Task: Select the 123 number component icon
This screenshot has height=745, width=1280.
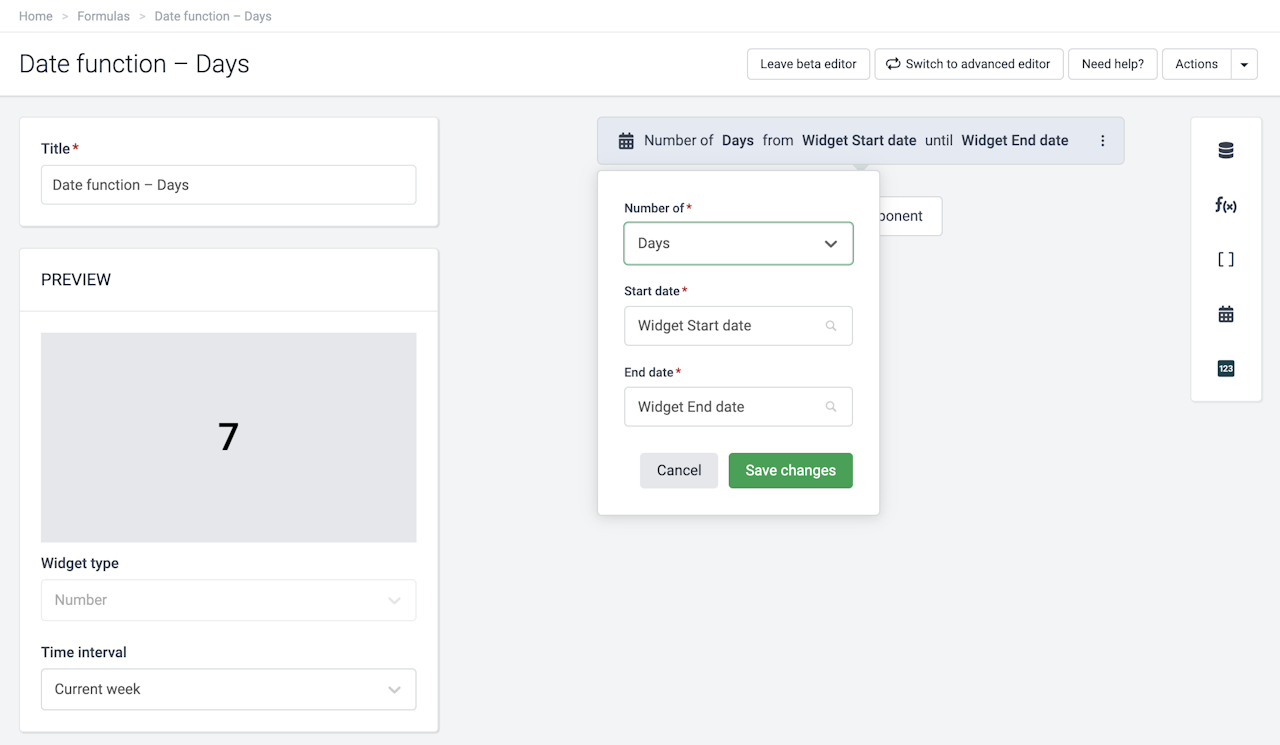Action: [x=1226, y=369]
